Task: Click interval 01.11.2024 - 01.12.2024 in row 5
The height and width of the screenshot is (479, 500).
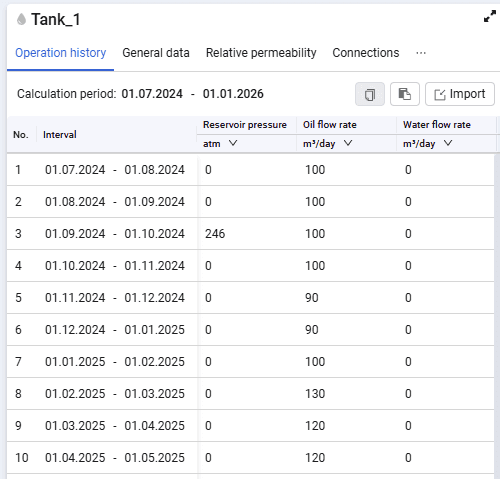Action: (115, 298)
